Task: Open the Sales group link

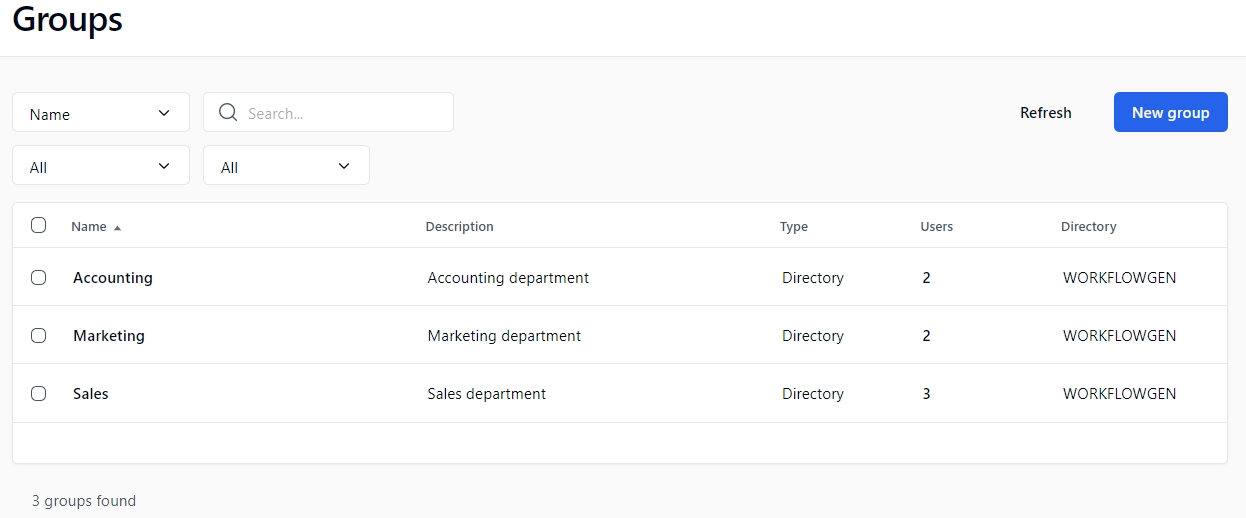Action: (91, 394)
